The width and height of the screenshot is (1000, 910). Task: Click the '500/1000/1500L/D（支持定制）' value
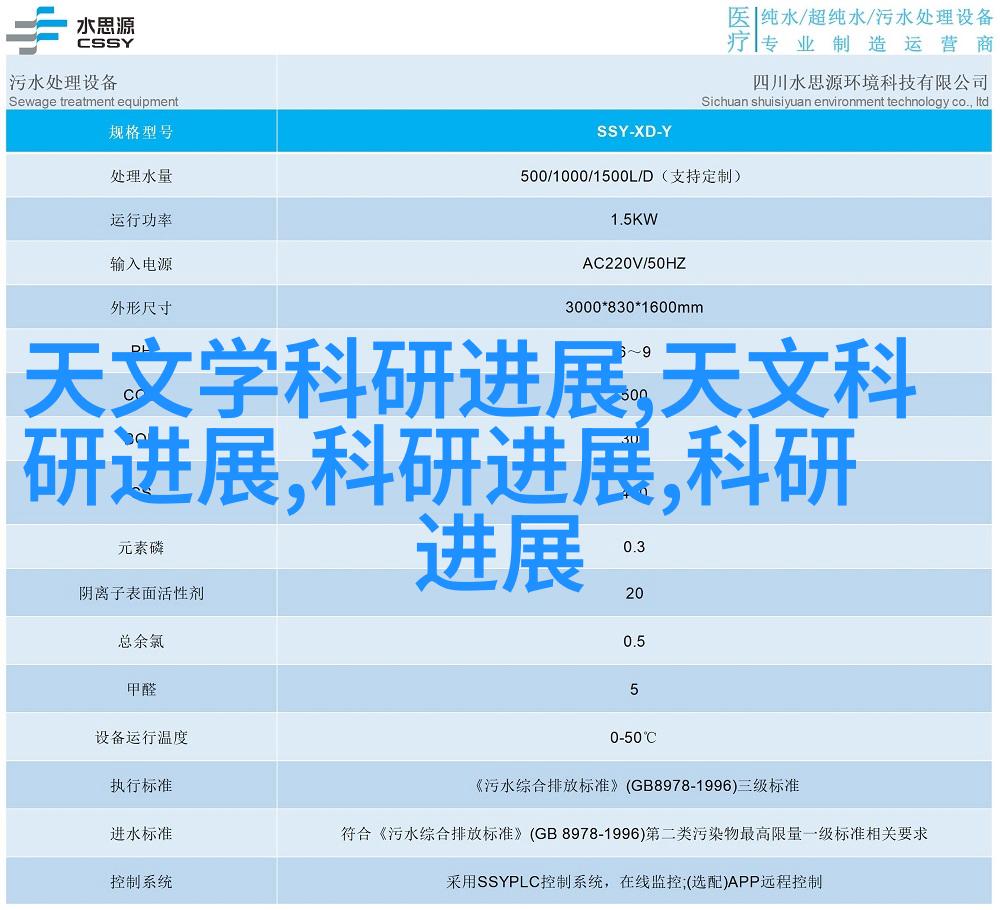632,176
